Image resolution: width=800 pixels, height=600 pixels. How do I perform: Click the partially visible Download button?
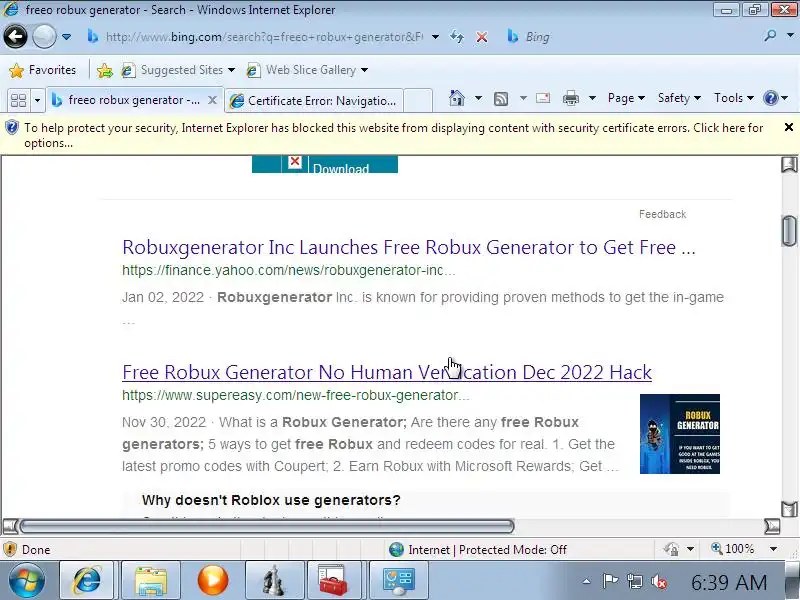tap(324, 164)
